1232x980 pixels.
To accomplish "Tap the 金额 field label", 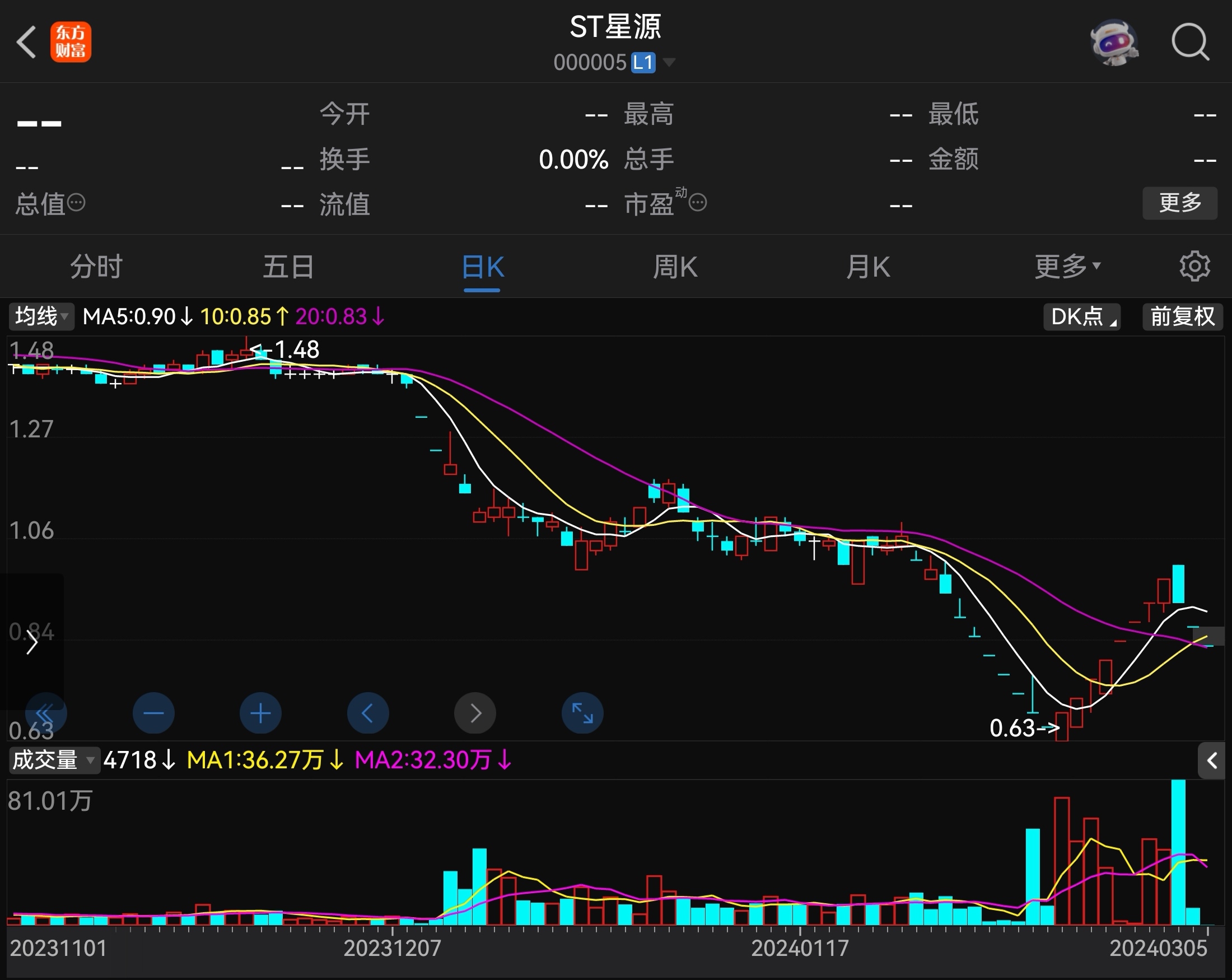I will point(953,159).
